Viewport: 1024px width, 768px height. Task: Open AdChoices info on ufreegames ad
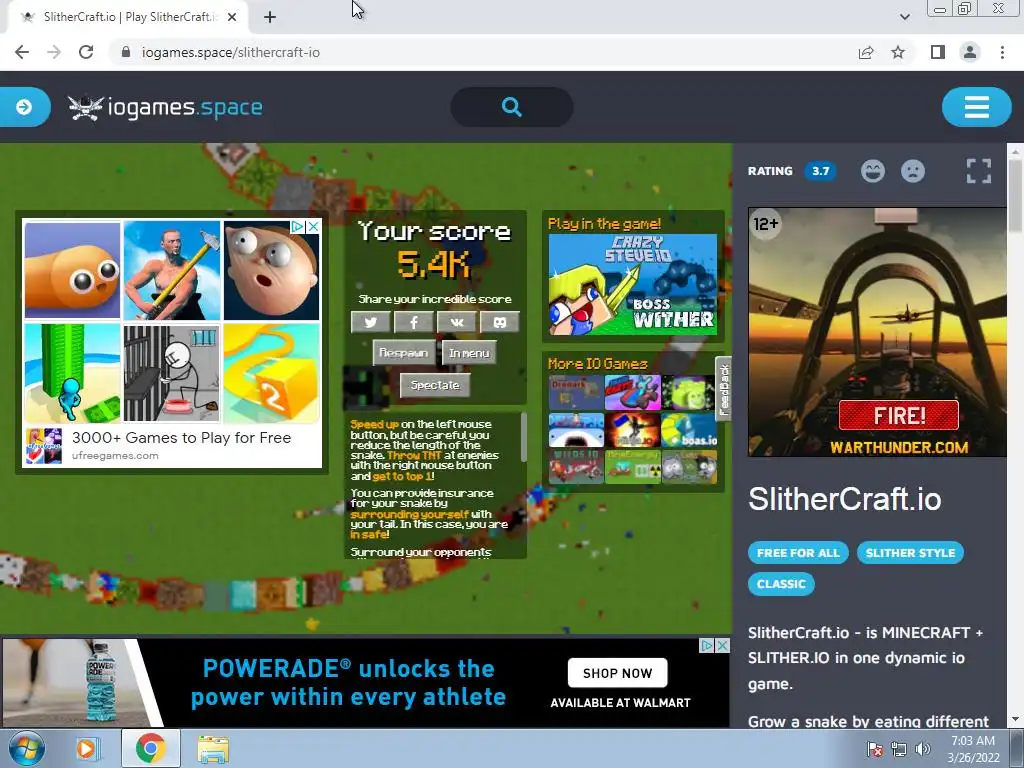click(298, 226)
